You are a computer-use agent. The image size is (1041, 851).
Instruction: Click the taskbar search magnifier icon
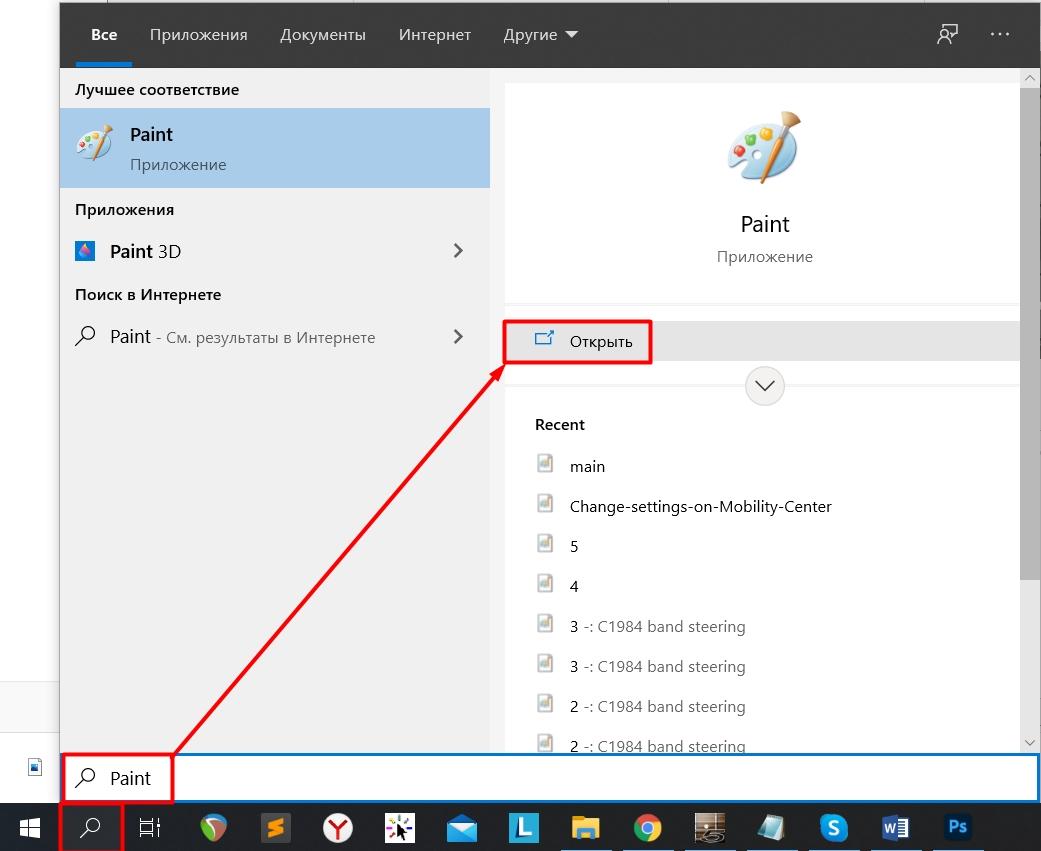click(x=90, y=828)
